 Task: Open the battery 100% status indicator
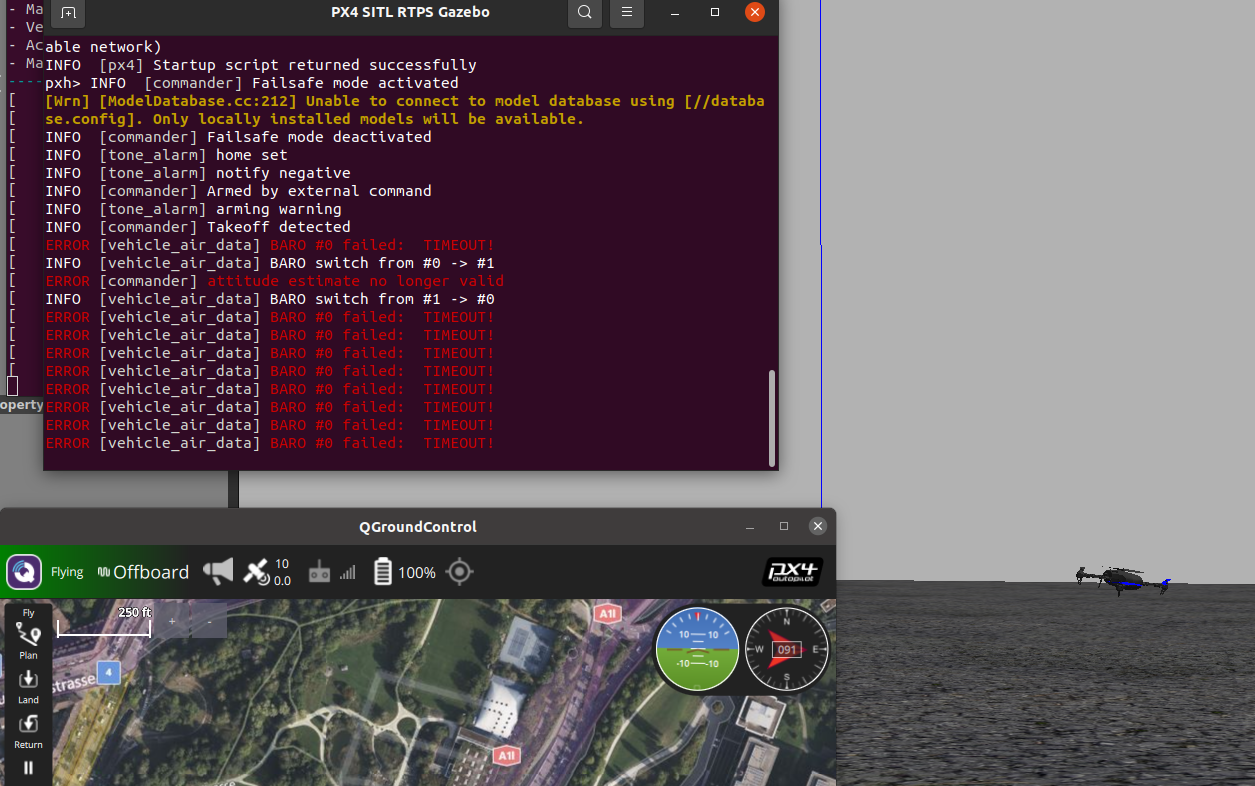404,572
